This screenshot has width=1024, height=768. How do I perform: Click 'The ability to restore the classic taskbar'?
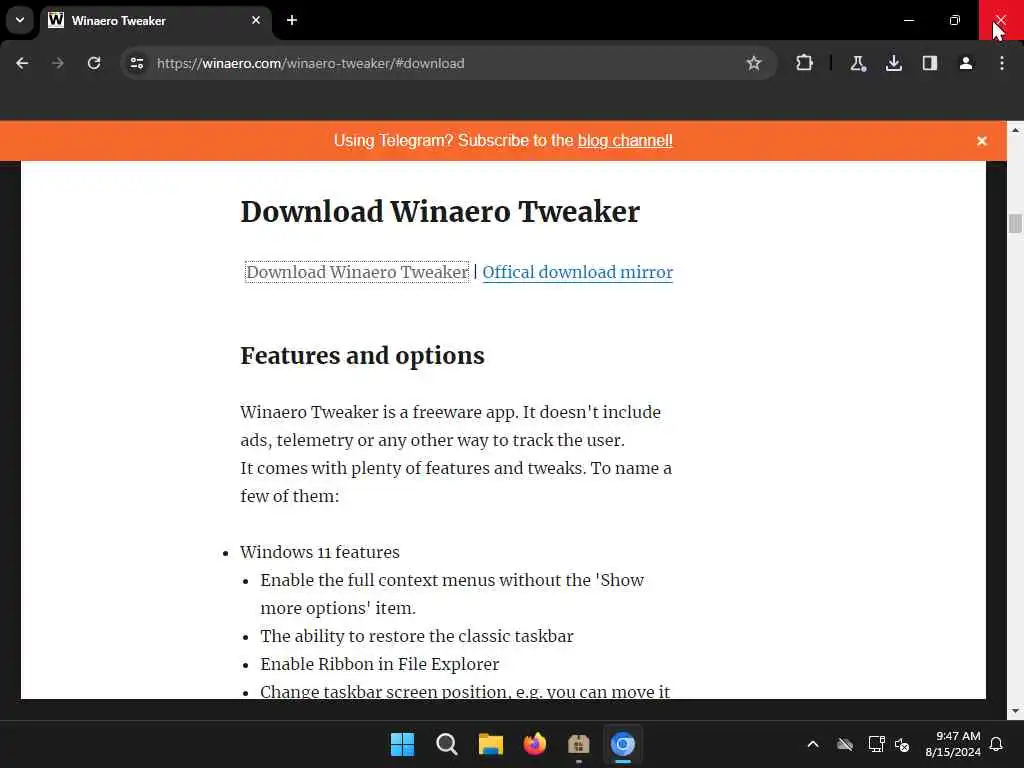[x=417, y=636]
